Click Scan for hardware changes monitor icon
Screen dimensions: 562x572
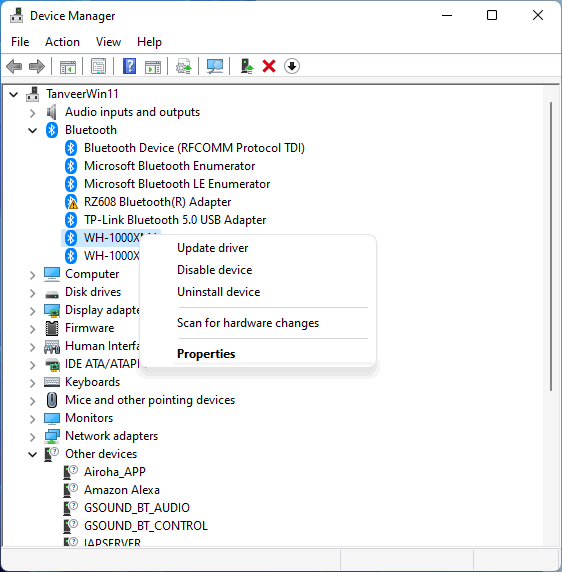tap(215, 66)
